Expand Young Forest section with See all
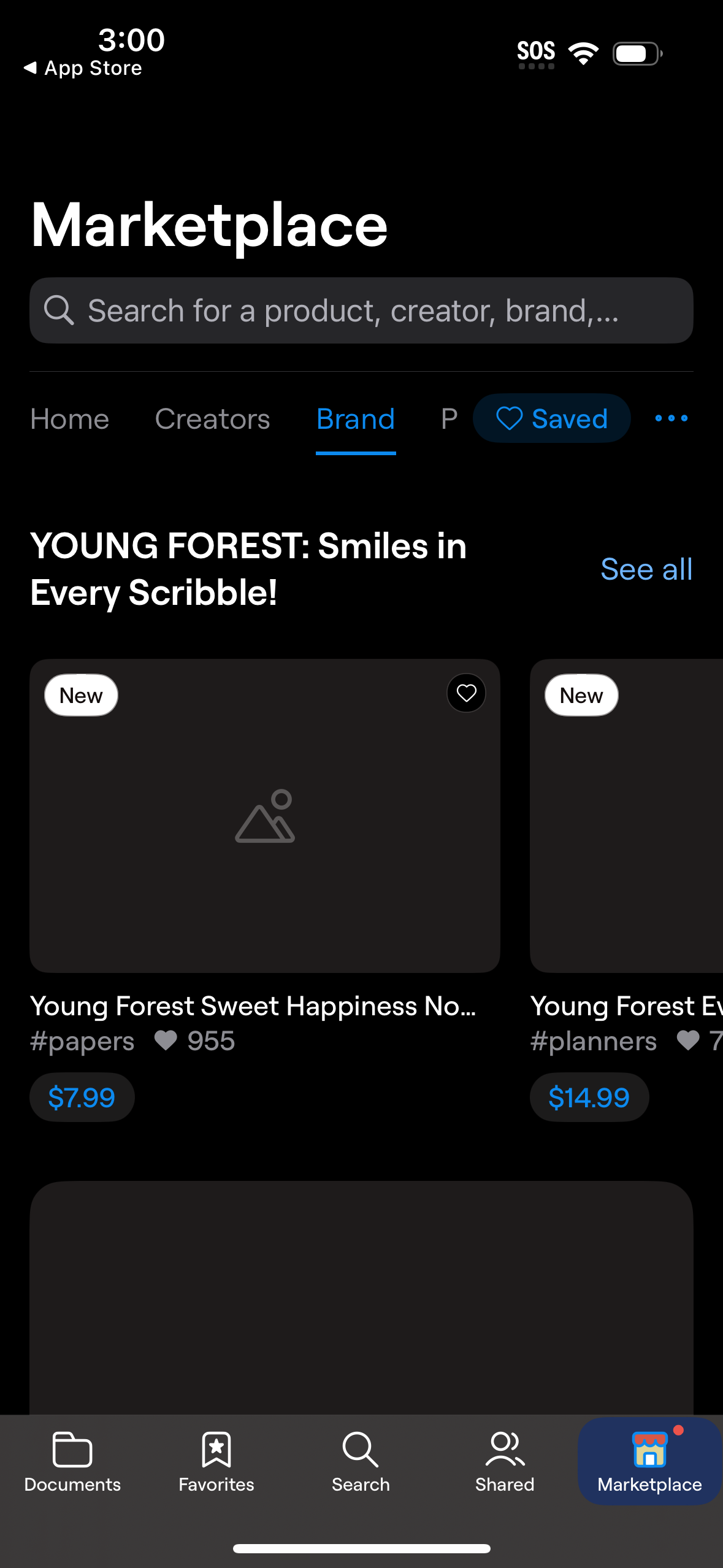The image size is (723, 1568). [646, 569]
